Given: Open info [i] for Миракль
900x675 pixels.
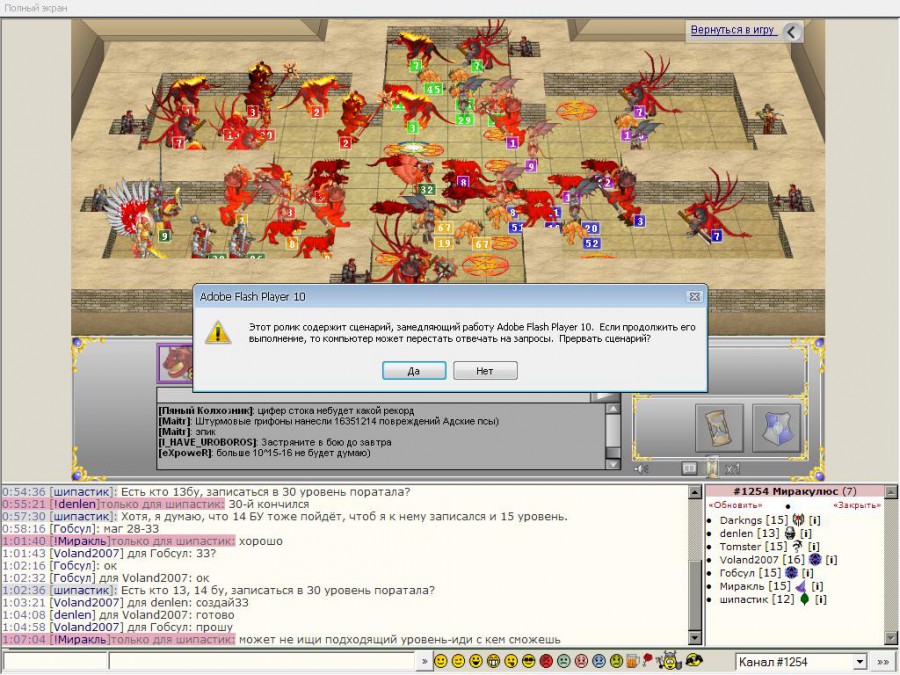Looking at the screenshot, I should click(x=817, y=587).
